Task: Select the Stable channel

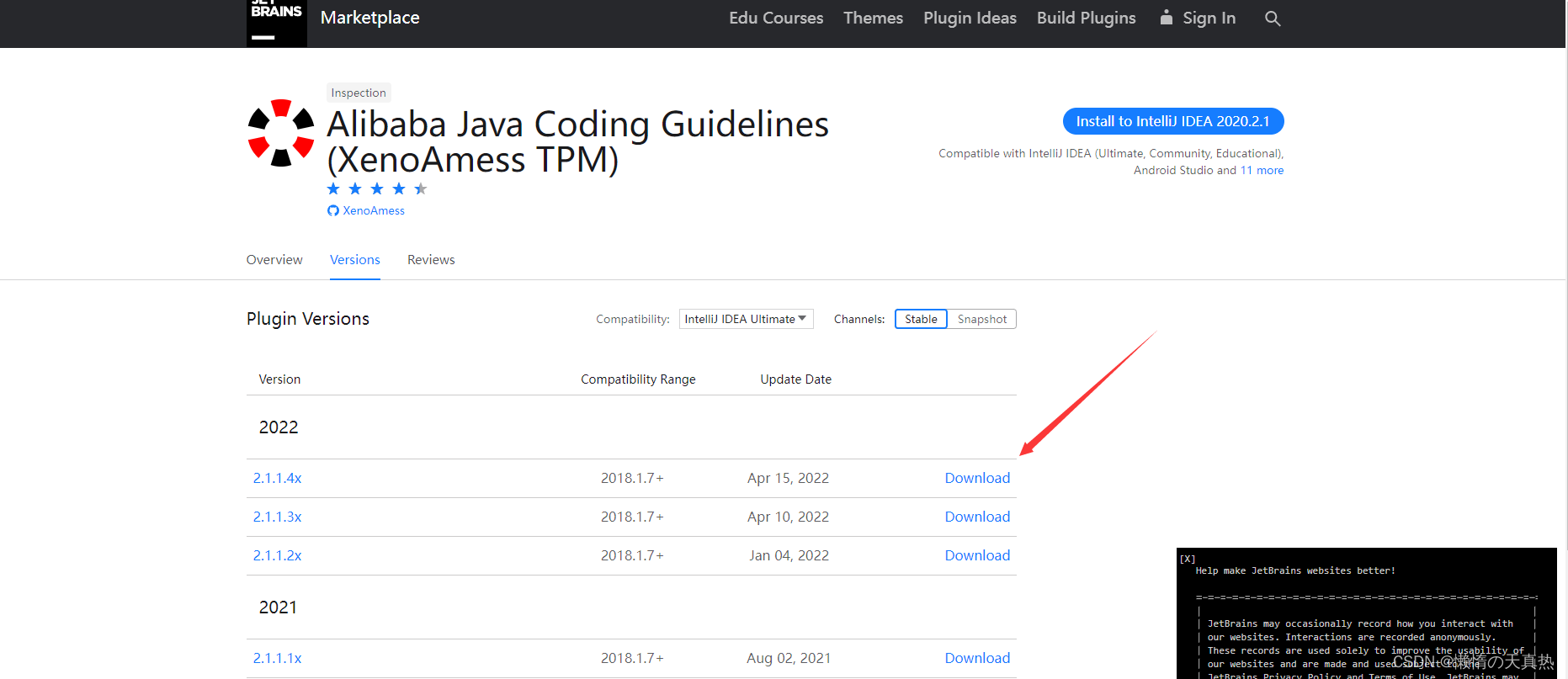Action: (921, 319)
